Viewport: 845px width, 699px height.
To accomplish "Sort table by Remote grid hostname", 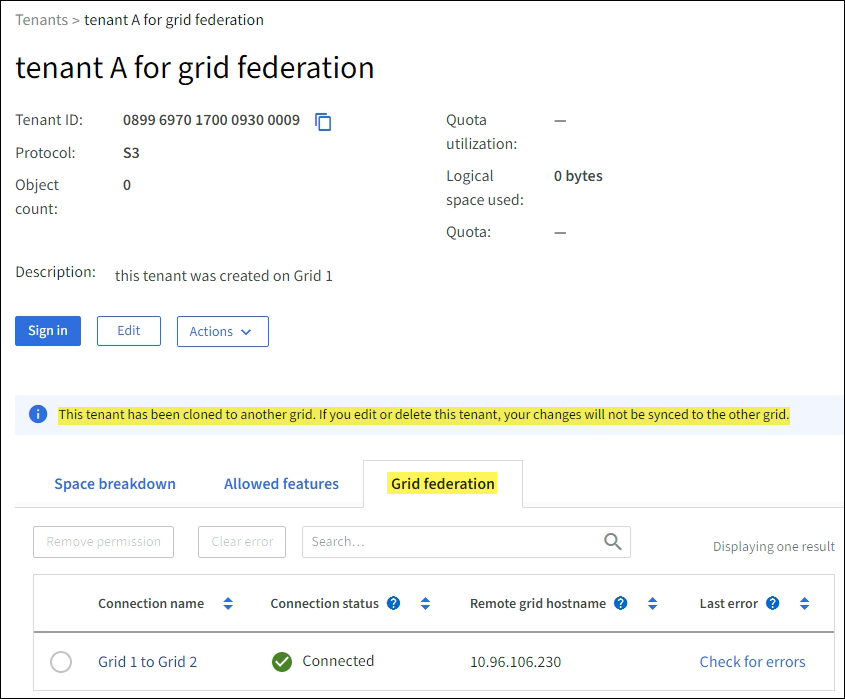I will pyautogui.click(x=653, y=603).
